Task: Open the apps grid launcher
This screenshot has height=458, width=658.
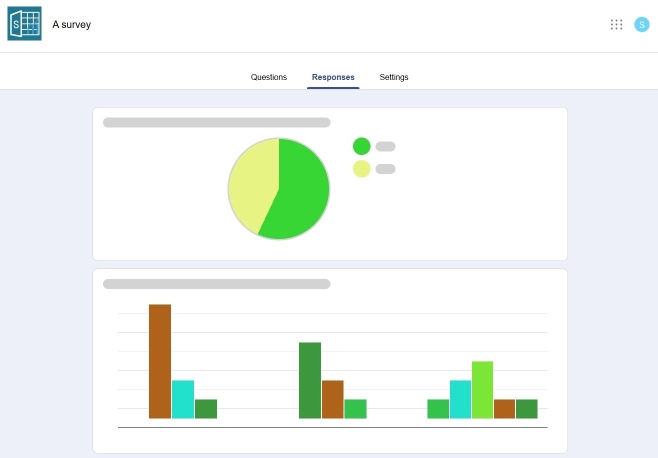Action: click(616, 24)
